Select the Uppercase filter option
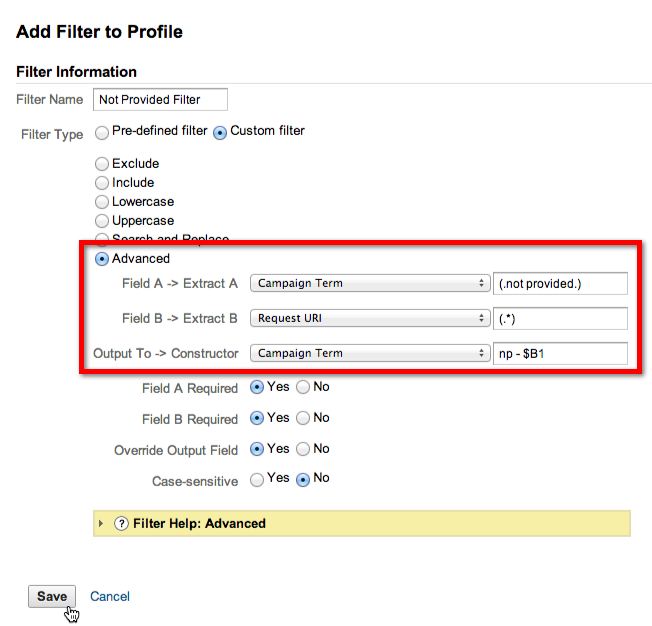 tap(102, 221)
